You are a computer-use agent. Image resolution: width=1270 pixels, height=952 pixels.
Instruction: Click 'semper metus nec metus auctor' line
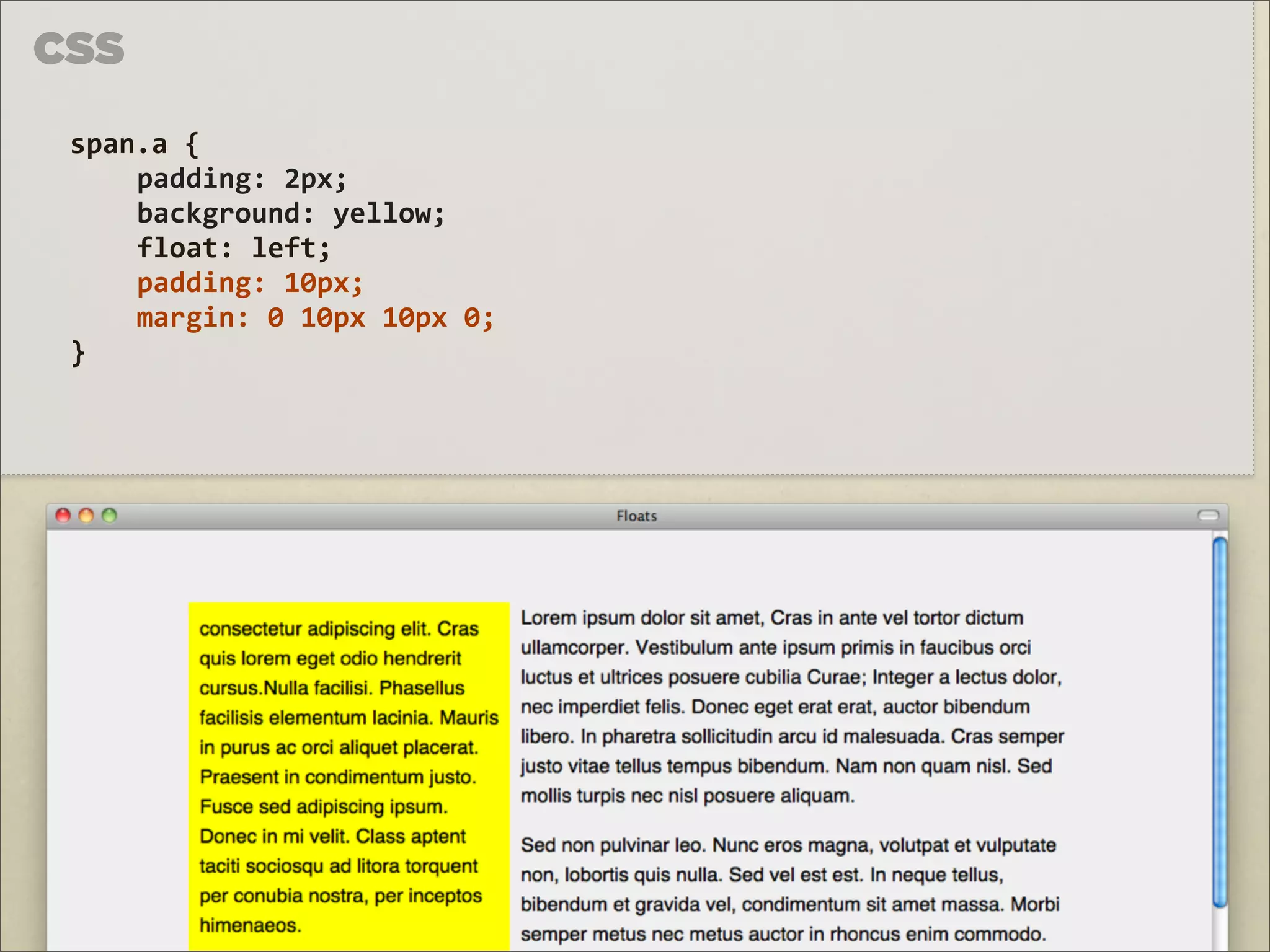click(x=783, y=934)
